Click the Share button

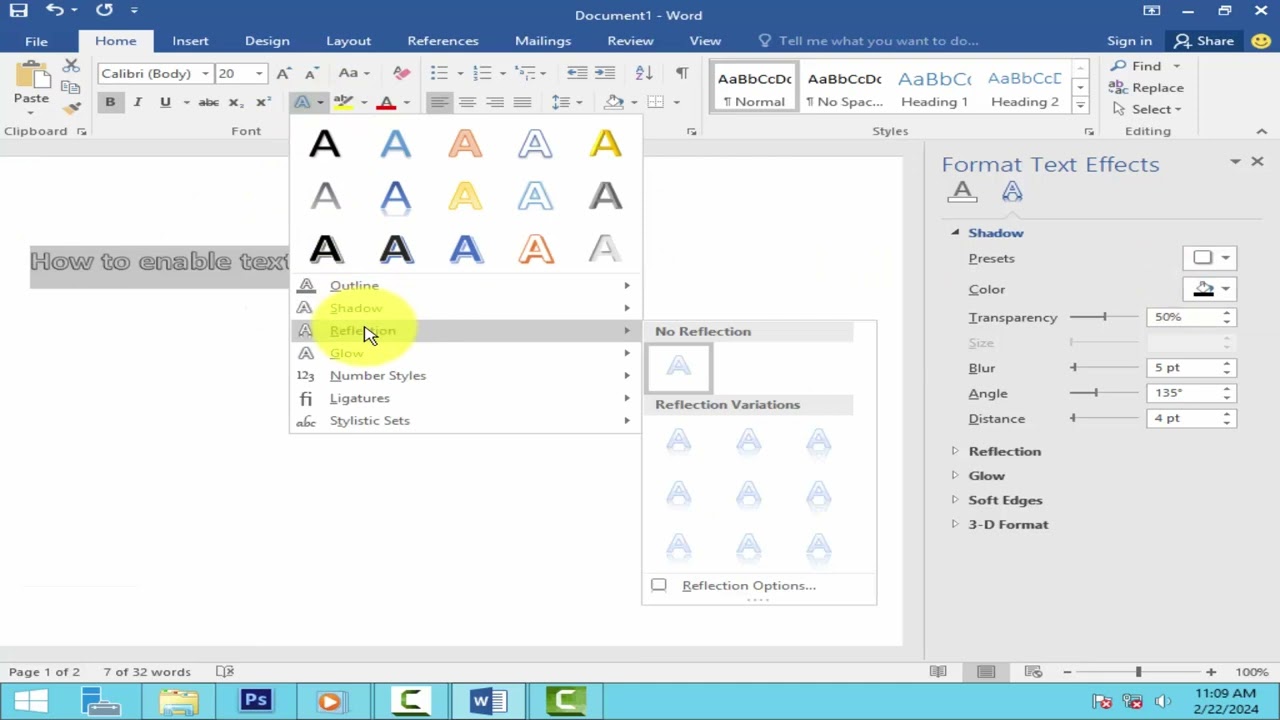(x=1205, y=41)
